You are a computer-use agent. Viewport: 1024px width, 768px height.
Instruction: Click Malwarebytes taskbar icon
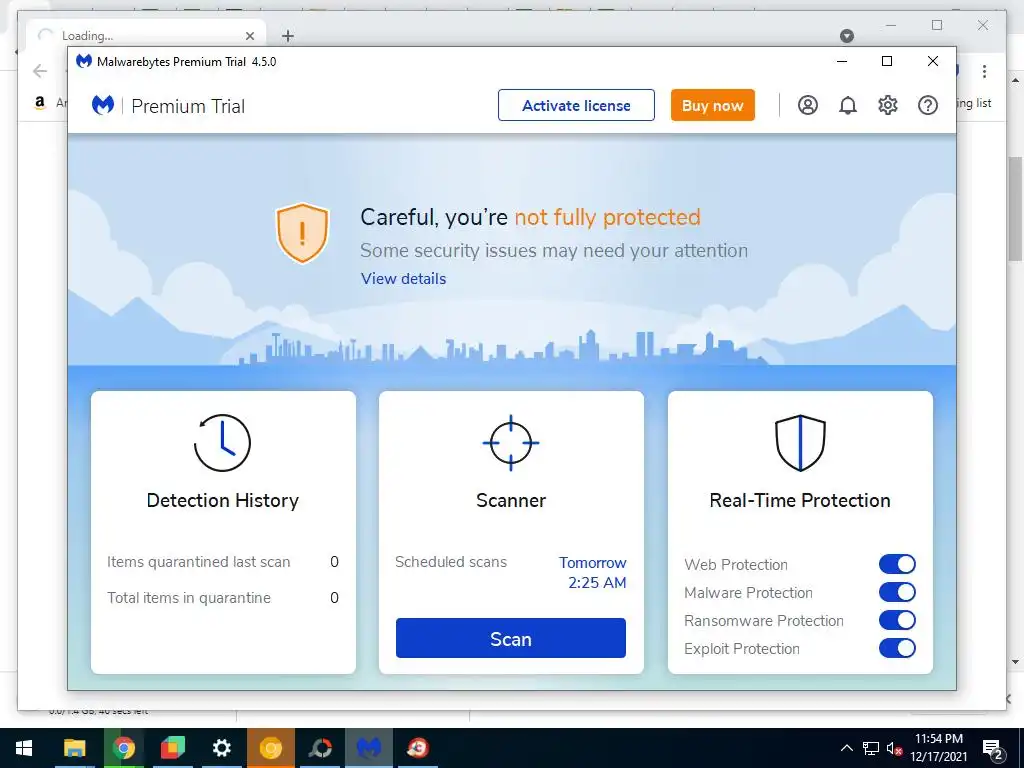click(x=369, y=748)
